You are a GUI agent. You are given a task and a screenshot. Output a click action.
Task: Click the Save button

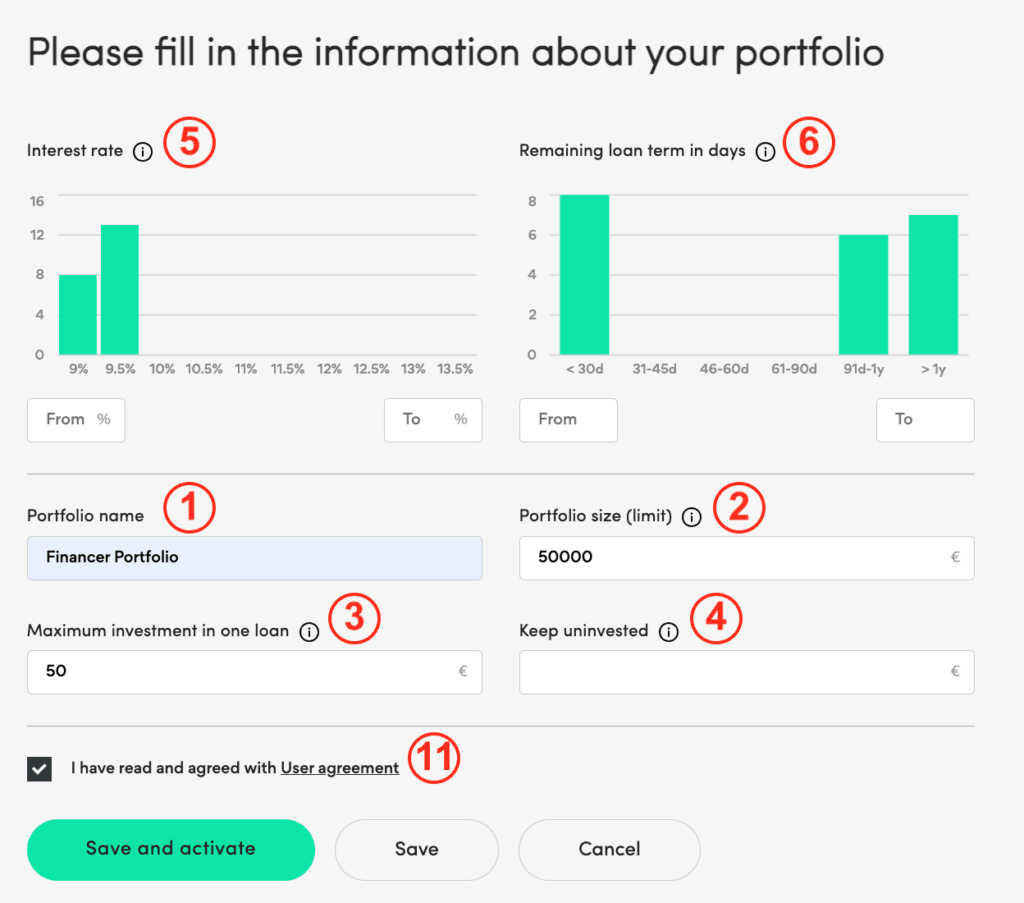pyautogui.click(x=416, y=849)
